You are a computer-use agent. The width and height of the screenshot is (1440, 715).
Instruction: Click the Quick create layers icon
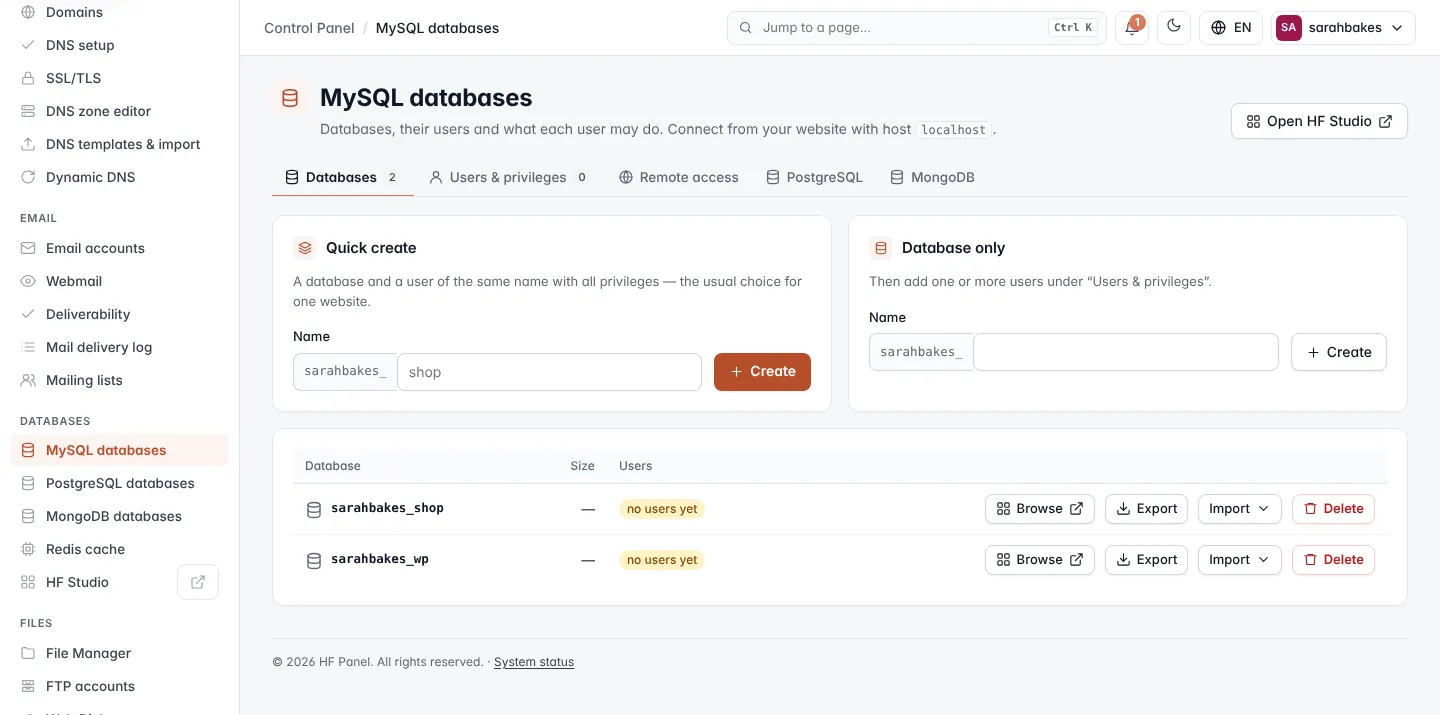point(305,248)
